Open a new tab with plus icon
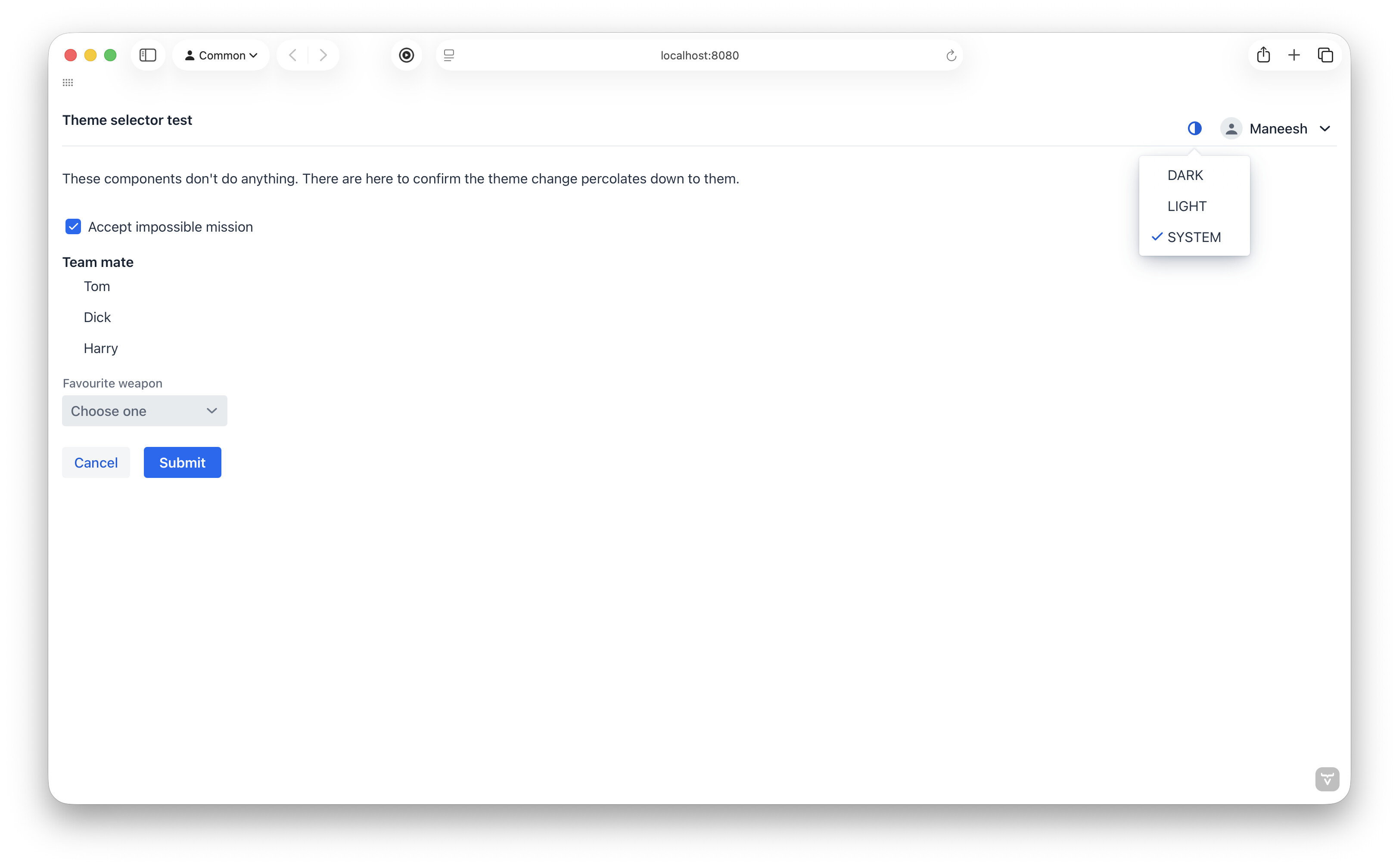 pyautogui.click(x=1294, y=55)
